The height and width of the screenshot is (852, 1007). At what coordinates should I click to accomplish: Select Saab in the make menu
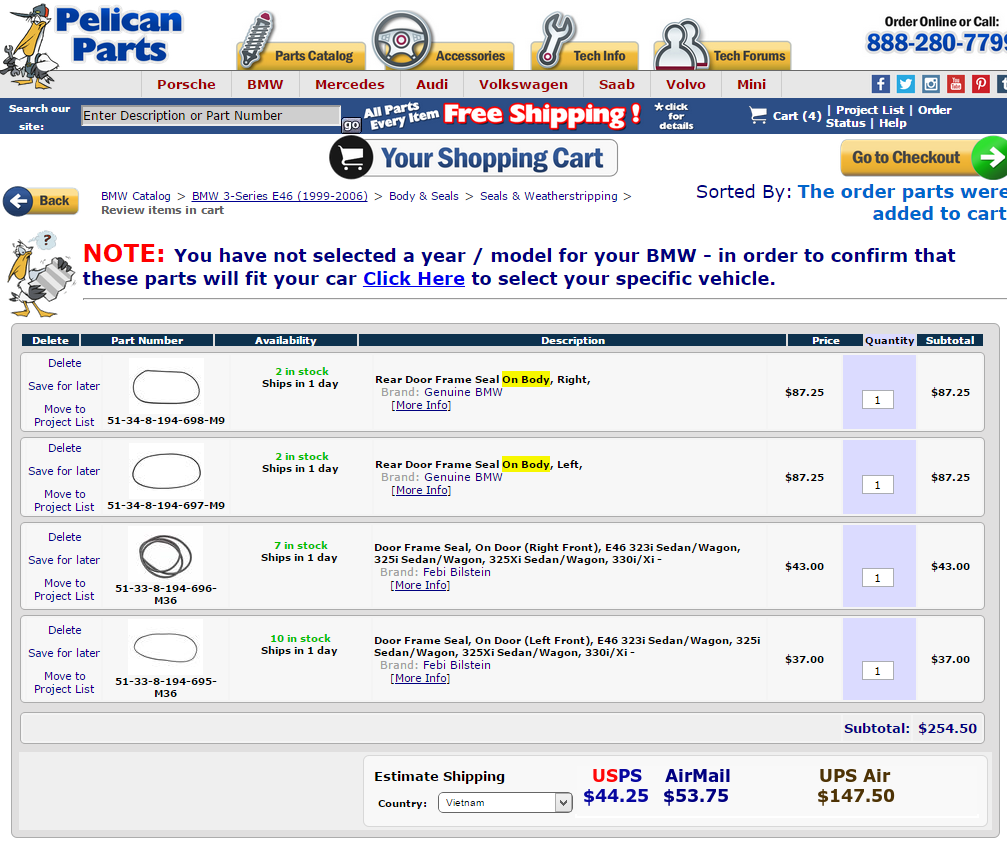click(617, 84)
